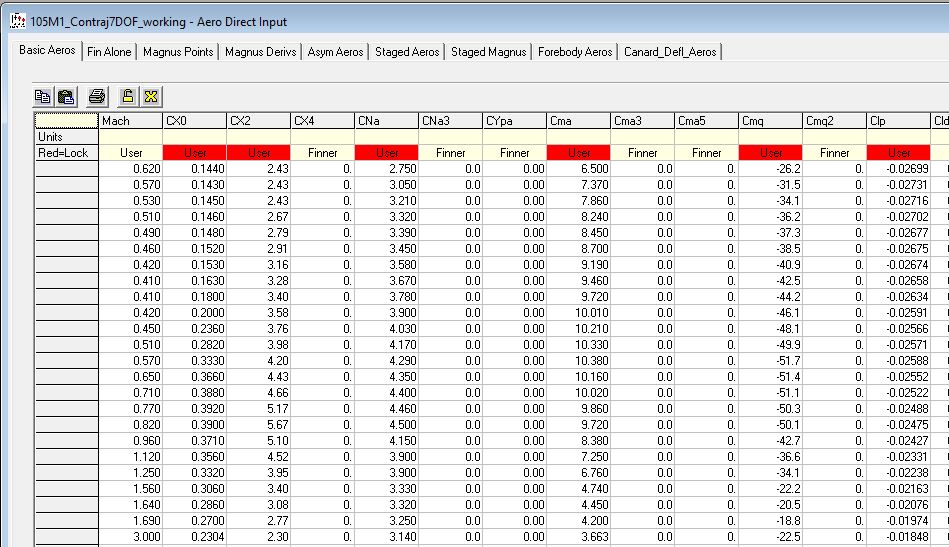Click the CX0 cell containing 0.1440

[x=195, y=169]
